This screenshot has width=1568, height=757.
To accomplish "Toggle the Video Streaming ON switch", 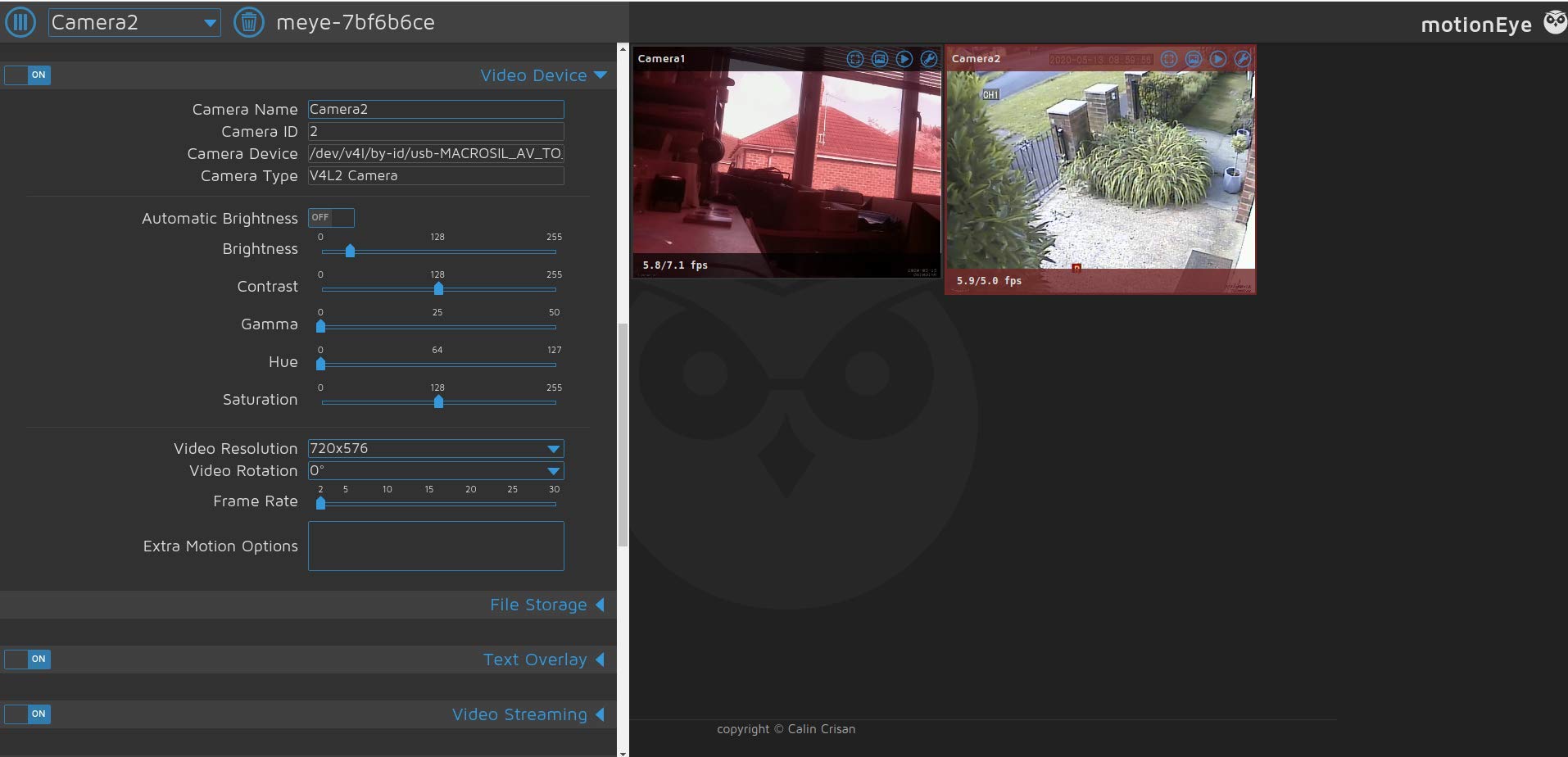I will coord(28,714).
